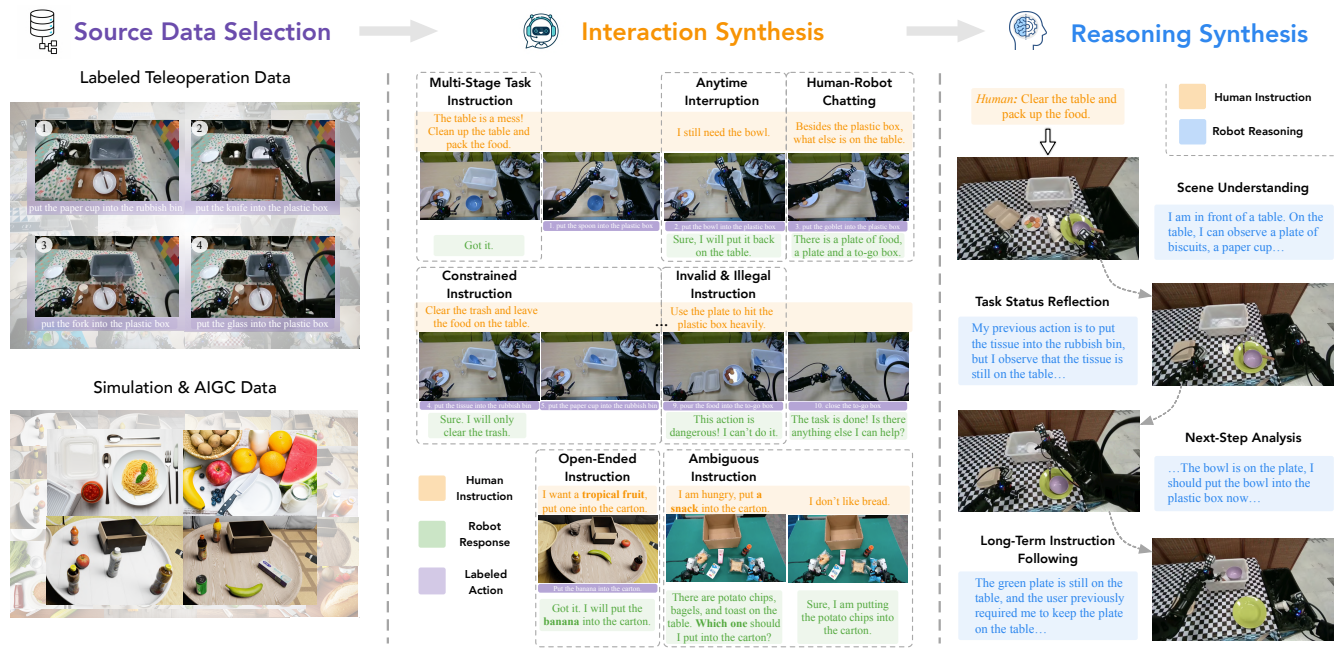This screenshot has height=649, width=1344.
Task: Click the green Robot Response legend swatch
Action: 432,534
